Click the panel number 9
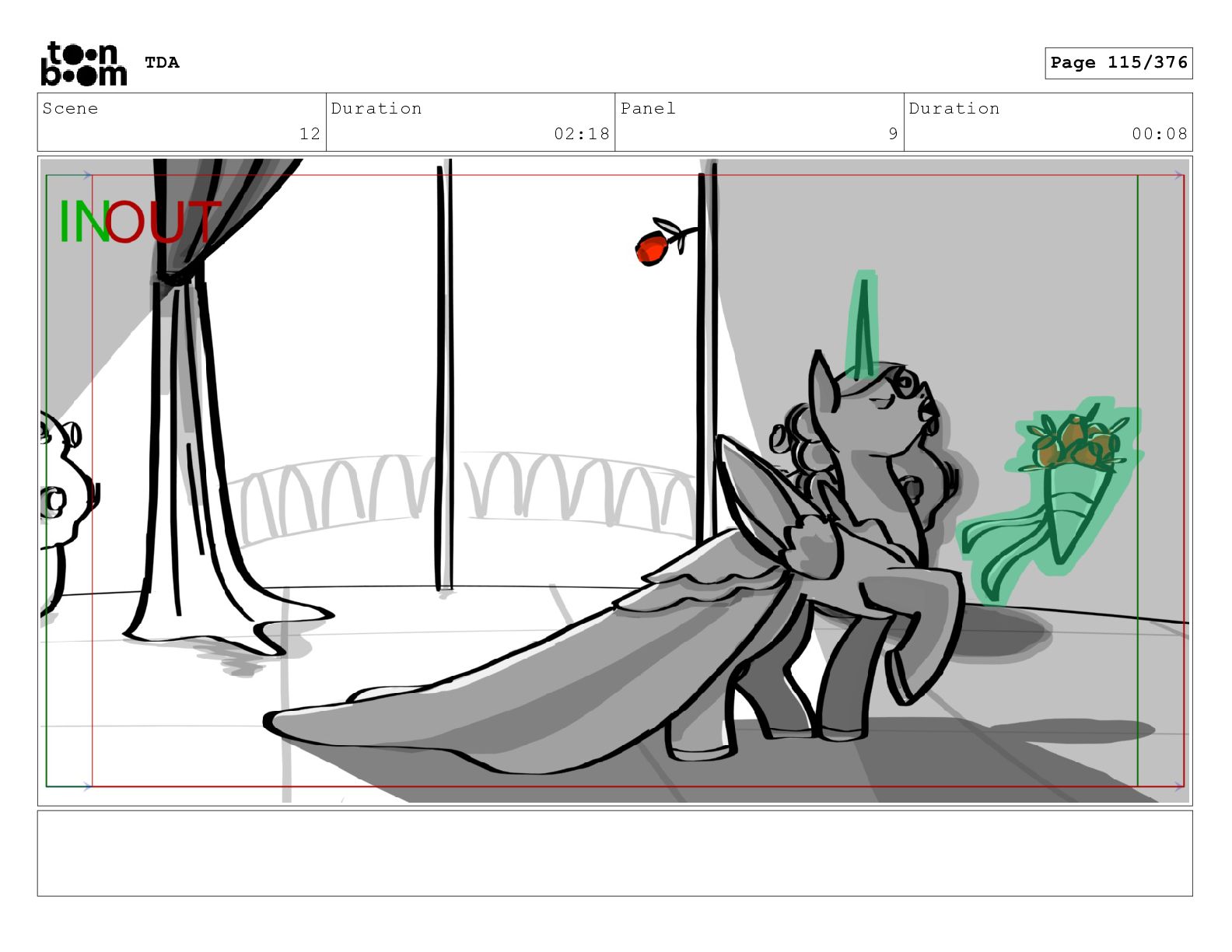This screenshot has height=952, width=1232. (x=893, y=134)
